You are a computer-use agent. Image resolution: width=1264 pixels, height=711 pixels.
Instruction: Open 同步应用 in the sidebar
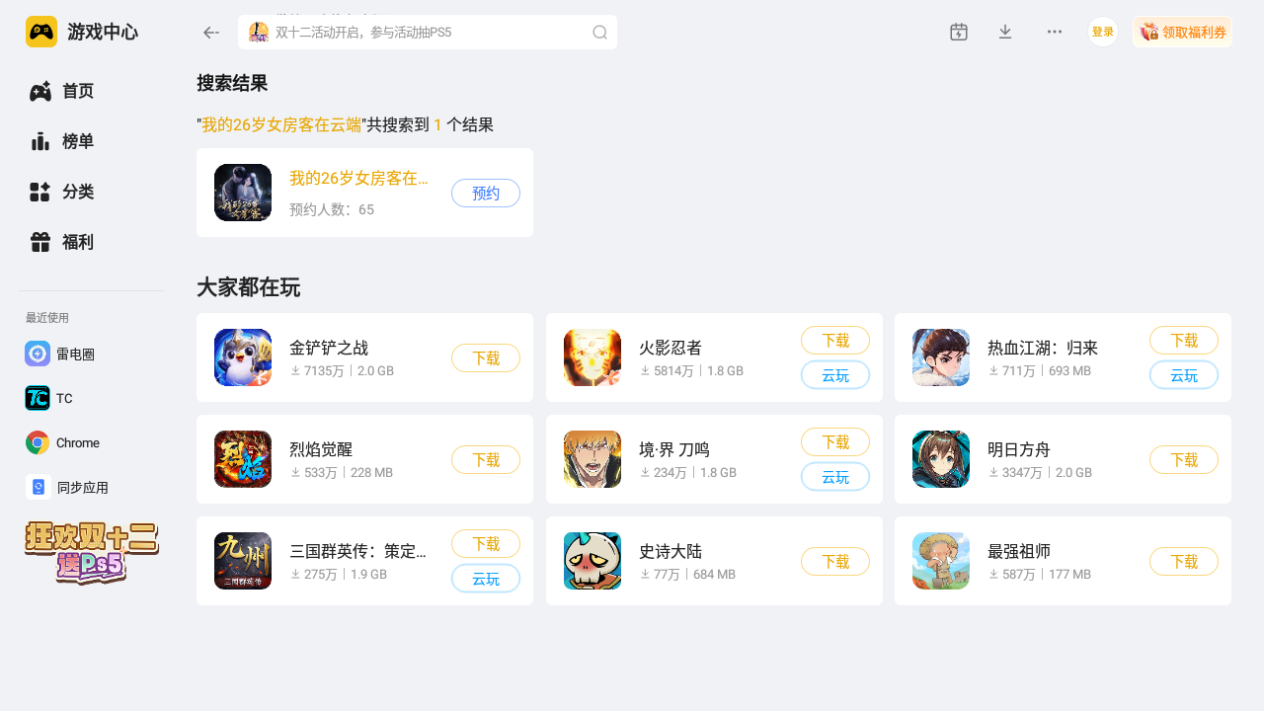click(x=67, y=487)
